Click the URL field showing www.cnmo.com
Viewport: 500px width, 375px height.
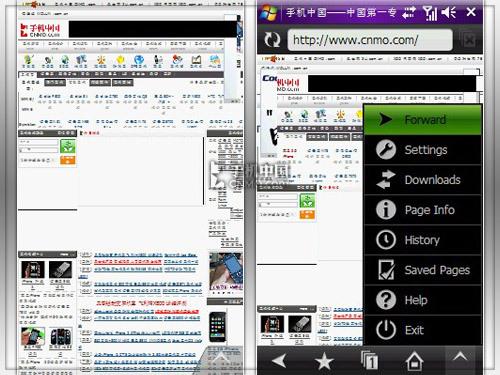click(x=370, y=40)
